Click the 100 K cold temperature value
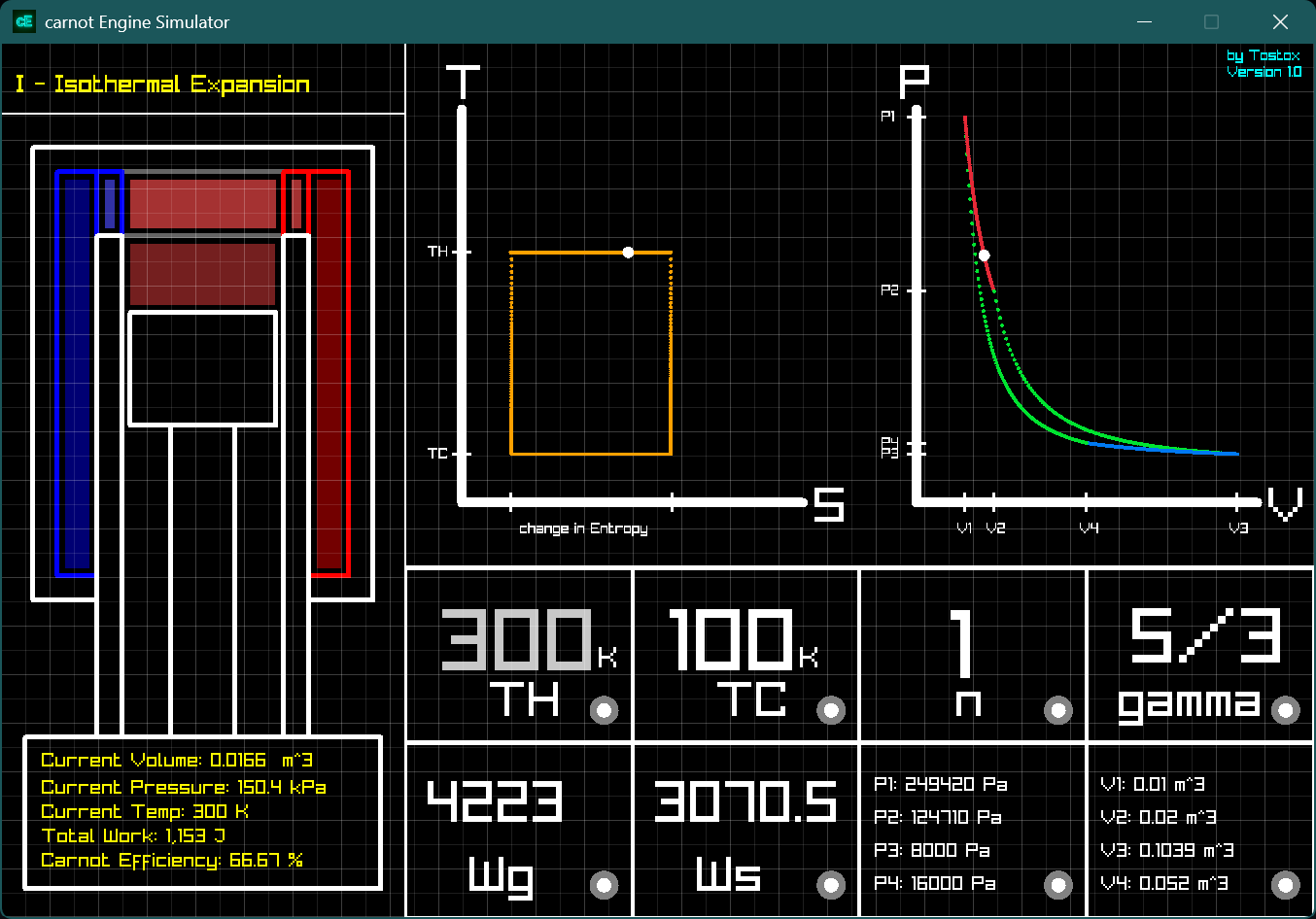Image resolution: width=1316 pixels, height=919 pixels. coord(730,639)
